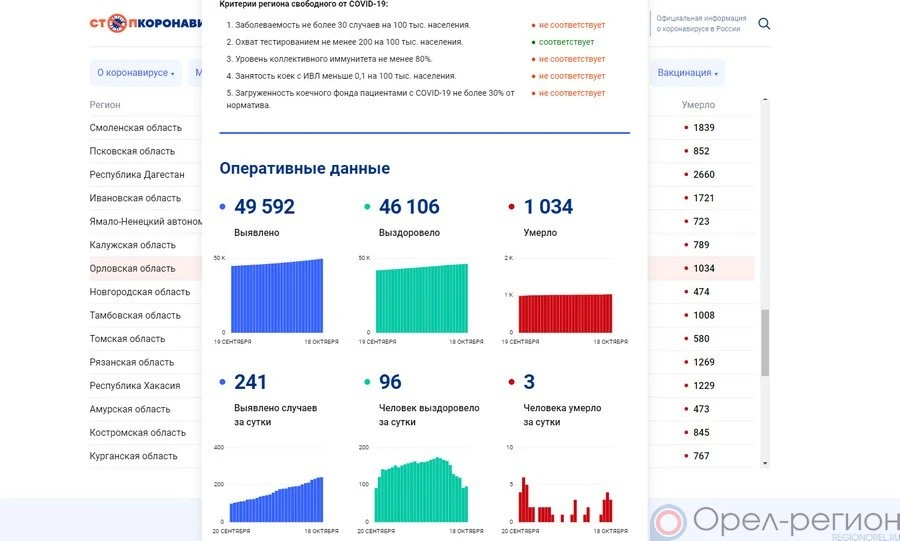The height and width of the screenshot is (541, 900).
Task: Click the Орел-регион watermark logo
Action: pyautogui.click(x=775, y=521)
